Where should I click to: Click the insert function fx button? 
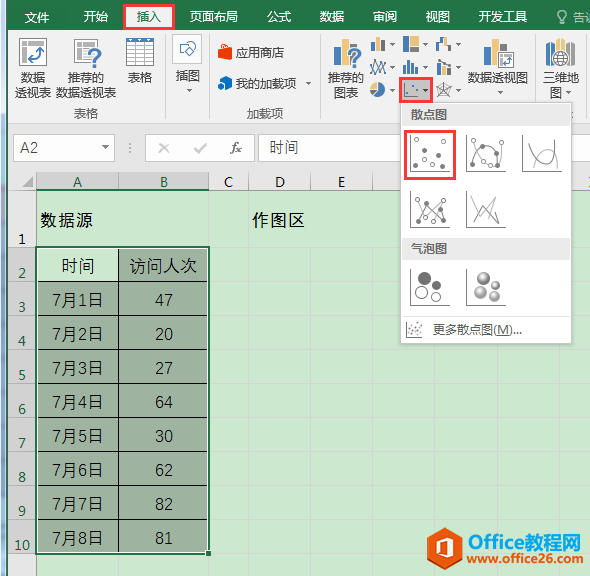point(236,148)
